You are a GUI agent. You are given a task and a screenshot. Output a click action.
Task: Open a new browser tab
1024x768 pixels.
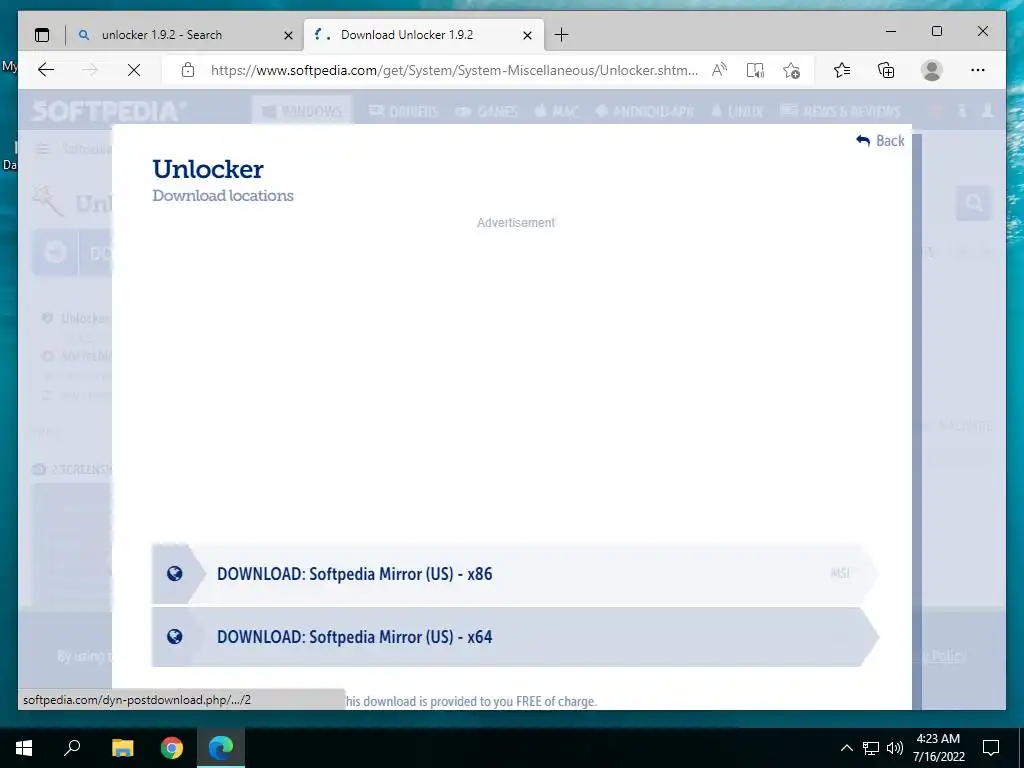pyautogui.click(x=561, y=35)
